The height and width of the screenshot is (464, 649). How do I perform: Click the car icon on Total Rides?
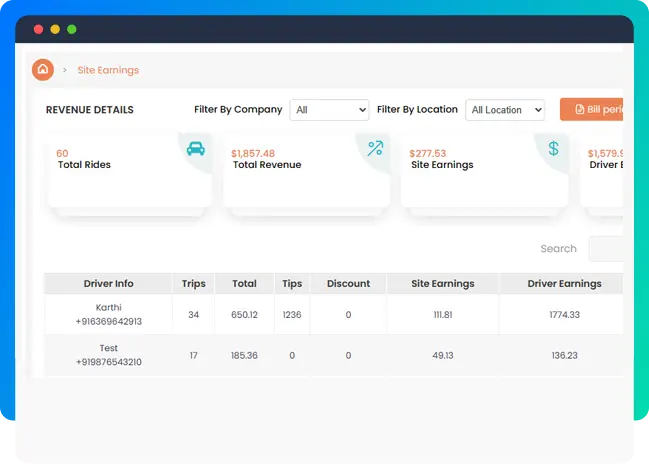pyautogui.click(x=196, y=148)
